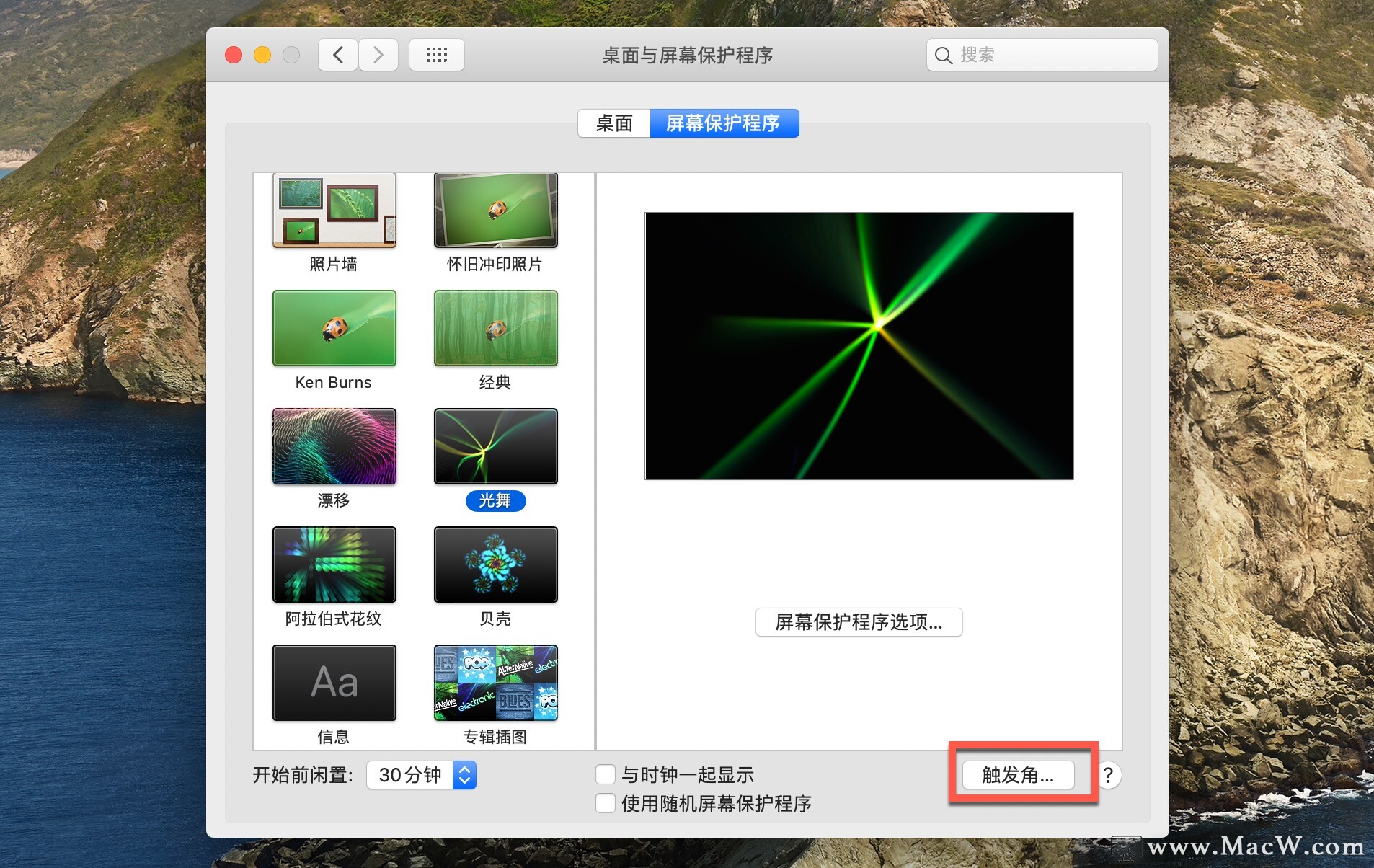Open the help with the question mark icon
Viewport: 1374px width, 868px height.
click(1109, 775)
